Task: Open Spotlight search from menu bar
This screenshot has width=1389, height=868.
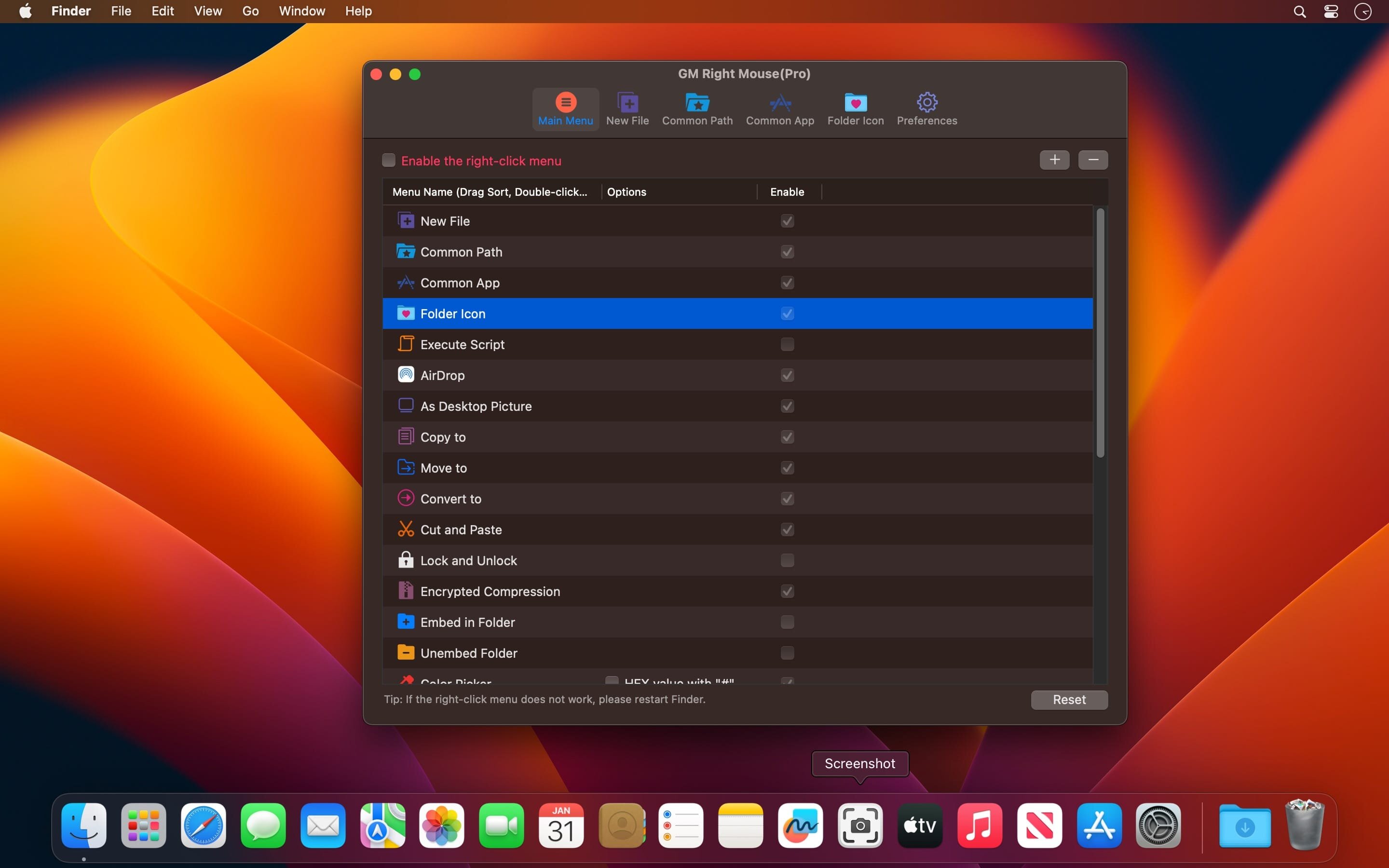Action: tap(1299, 11)
